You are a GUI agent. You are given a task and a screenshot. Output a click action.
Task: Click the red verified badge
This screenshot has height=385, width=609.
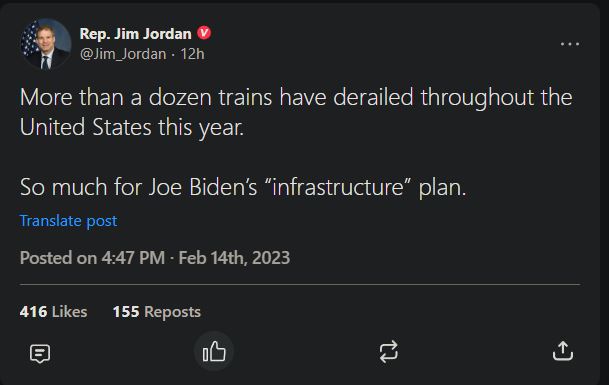[204, 33]
